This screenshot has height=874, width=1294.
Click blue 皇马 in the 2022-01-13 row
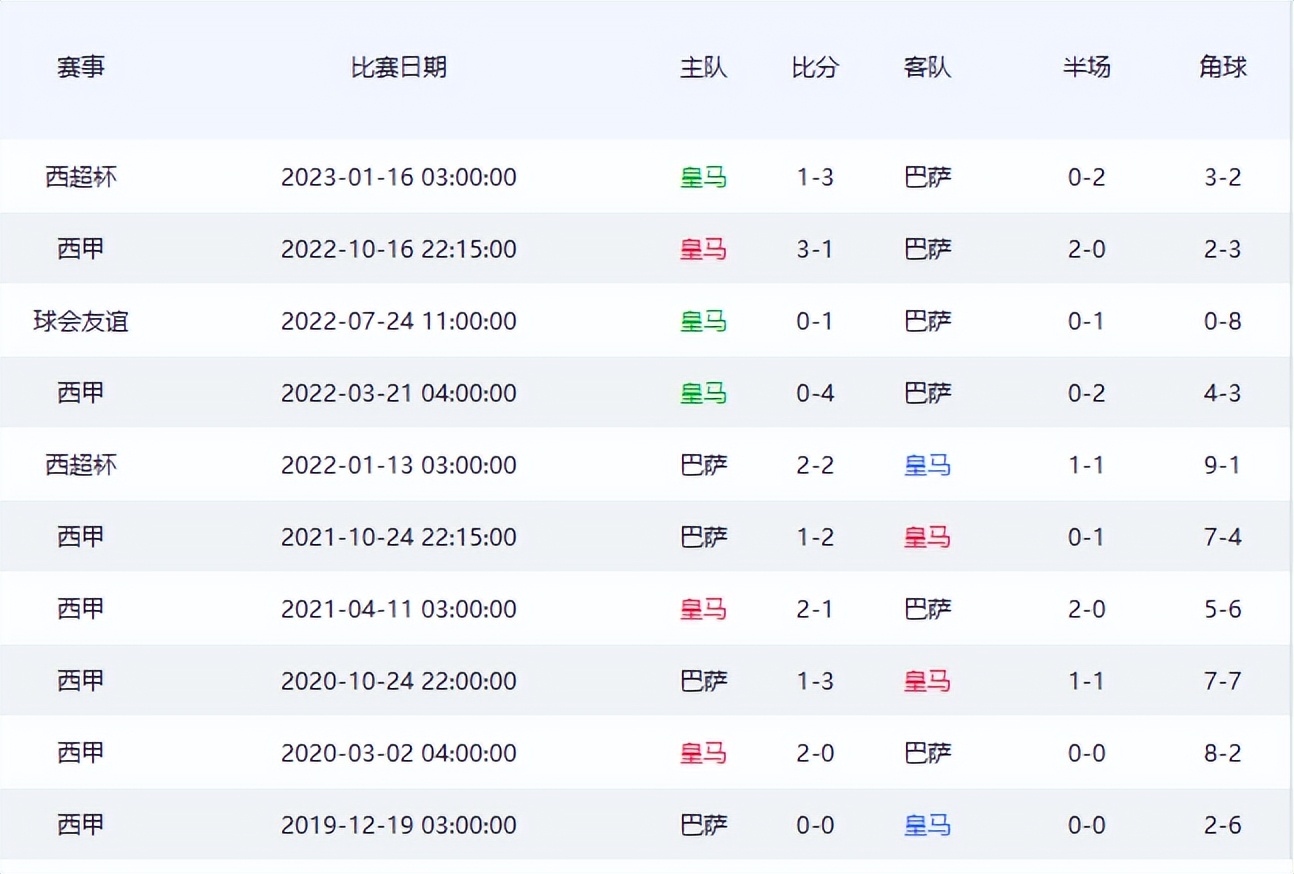927,466
